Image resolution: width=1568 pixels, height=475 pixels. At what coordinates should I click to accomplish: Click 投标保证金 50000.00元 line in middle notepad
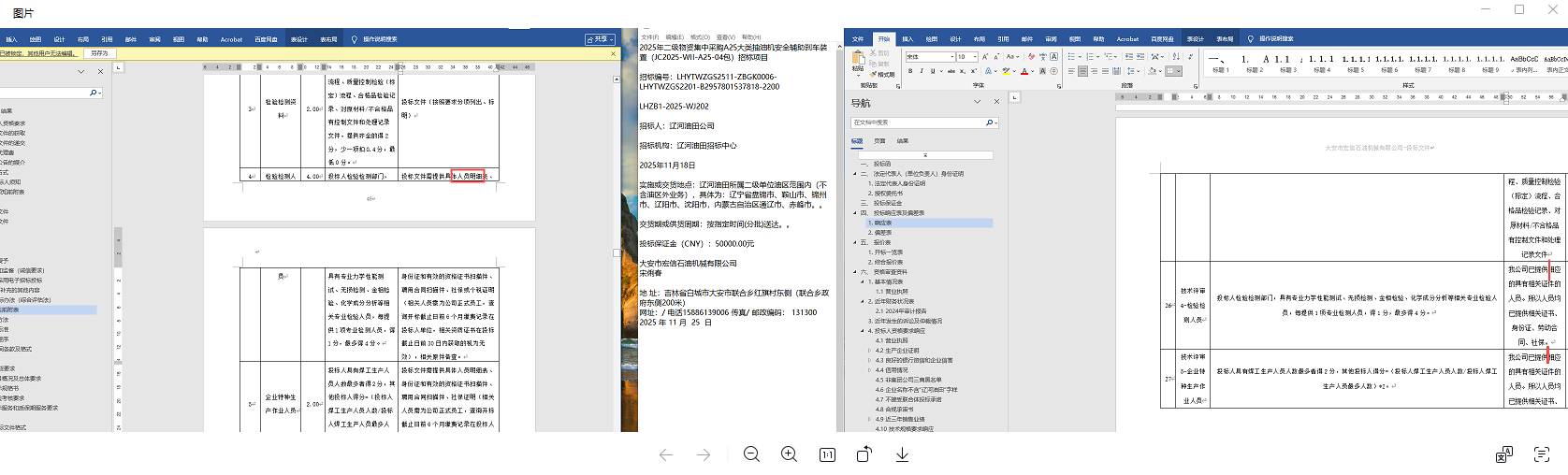coord(696,244)
